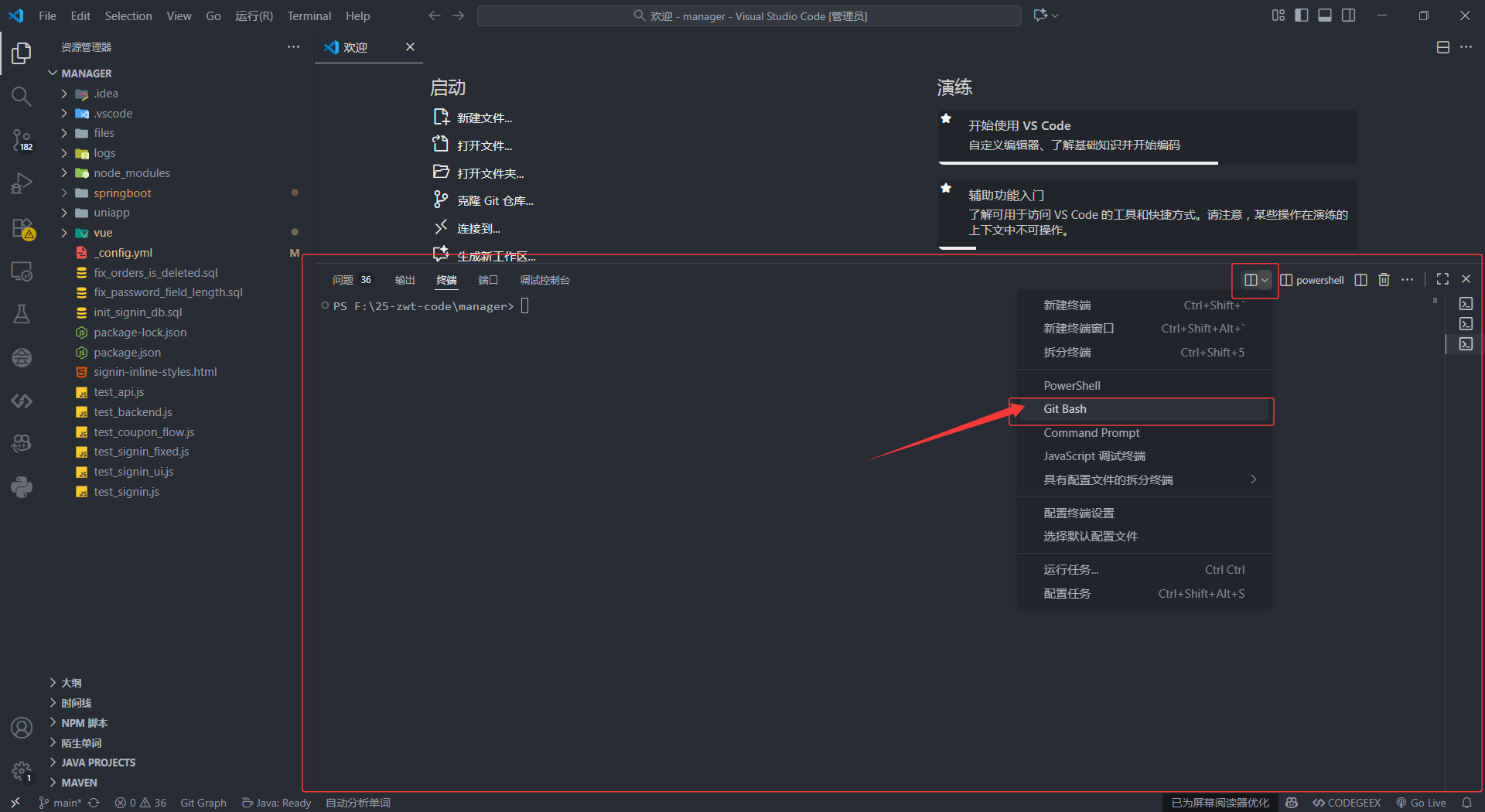Open the Run and Debug view
The image size is (1485, 812).
pos(22,184)
